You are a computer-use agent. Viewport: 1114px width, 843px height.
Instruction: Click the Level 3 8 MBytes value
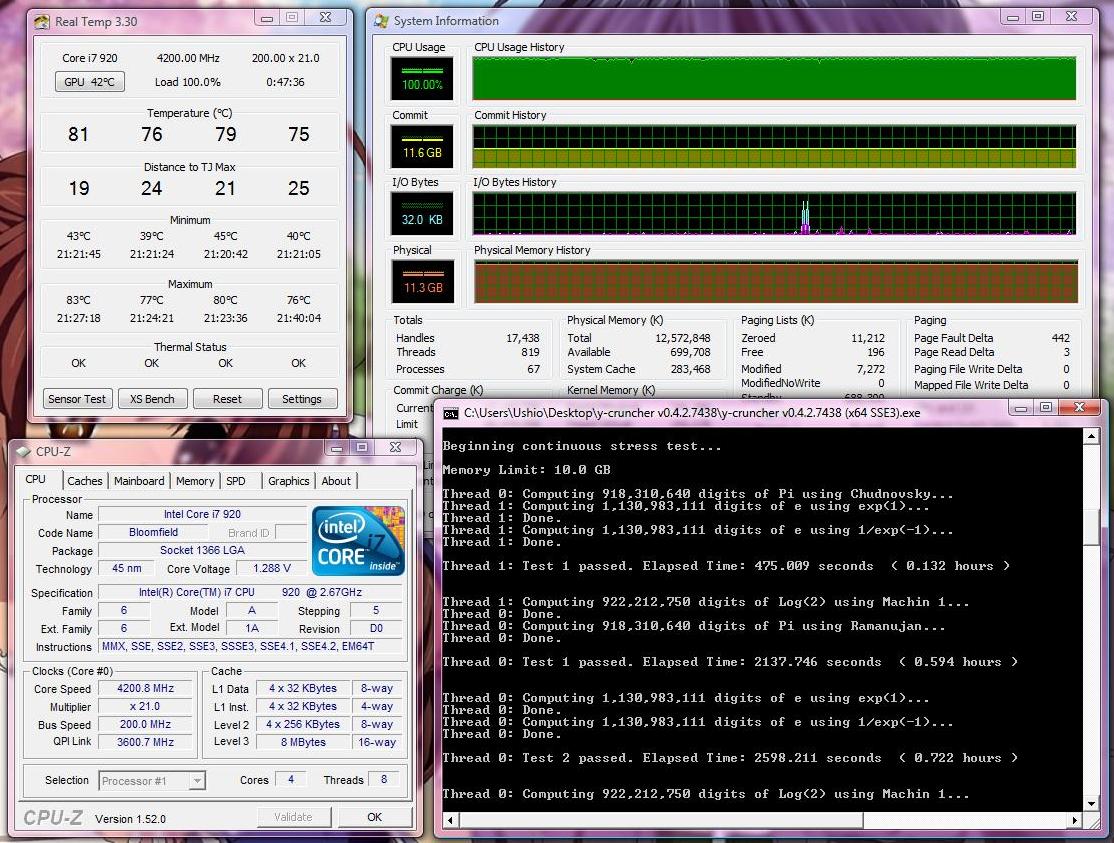(303, 741)
